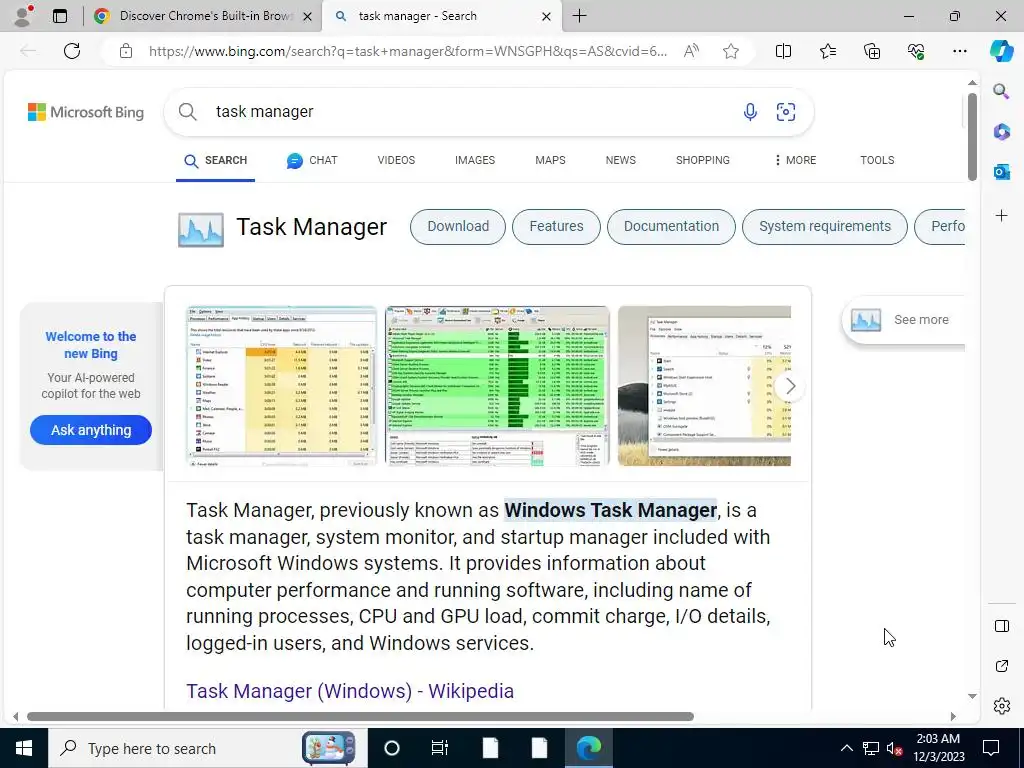Image resolution: width=1024 pixels, height=768 pixels.
Task: Open sidebar Search icon
Action: (x=1001, y=91)
